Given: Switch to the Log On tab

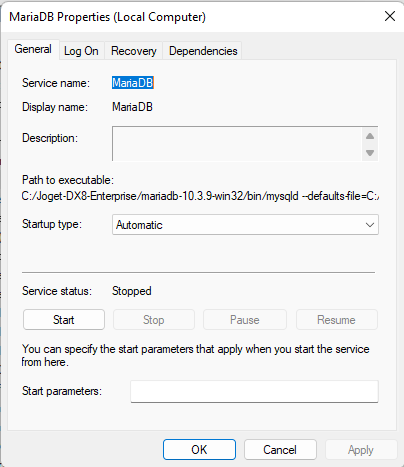Looking at the screenshot, I should coord(81,51).
